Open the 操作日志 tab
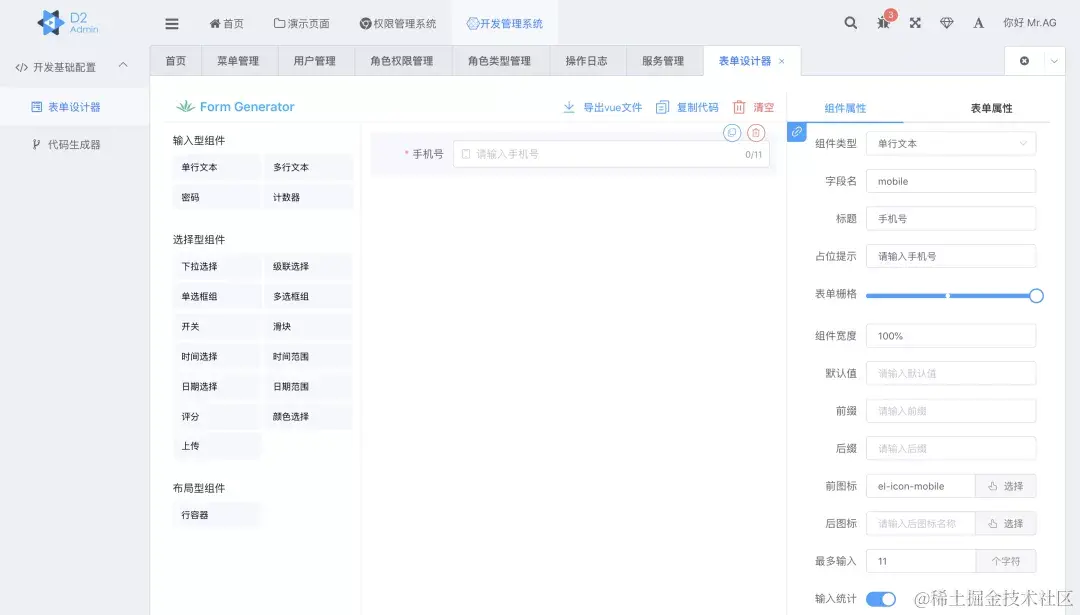 click(x=587, y=60)
